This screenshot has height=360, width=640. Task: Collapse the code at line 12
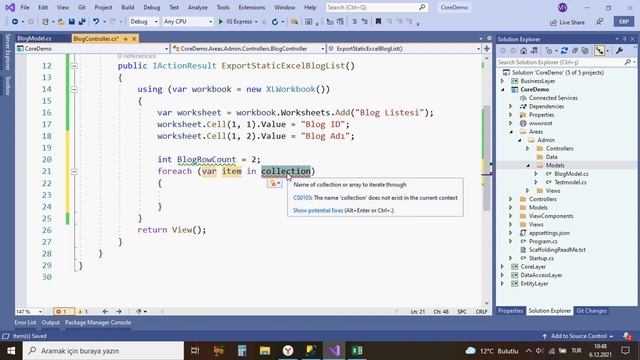[74, 65]
